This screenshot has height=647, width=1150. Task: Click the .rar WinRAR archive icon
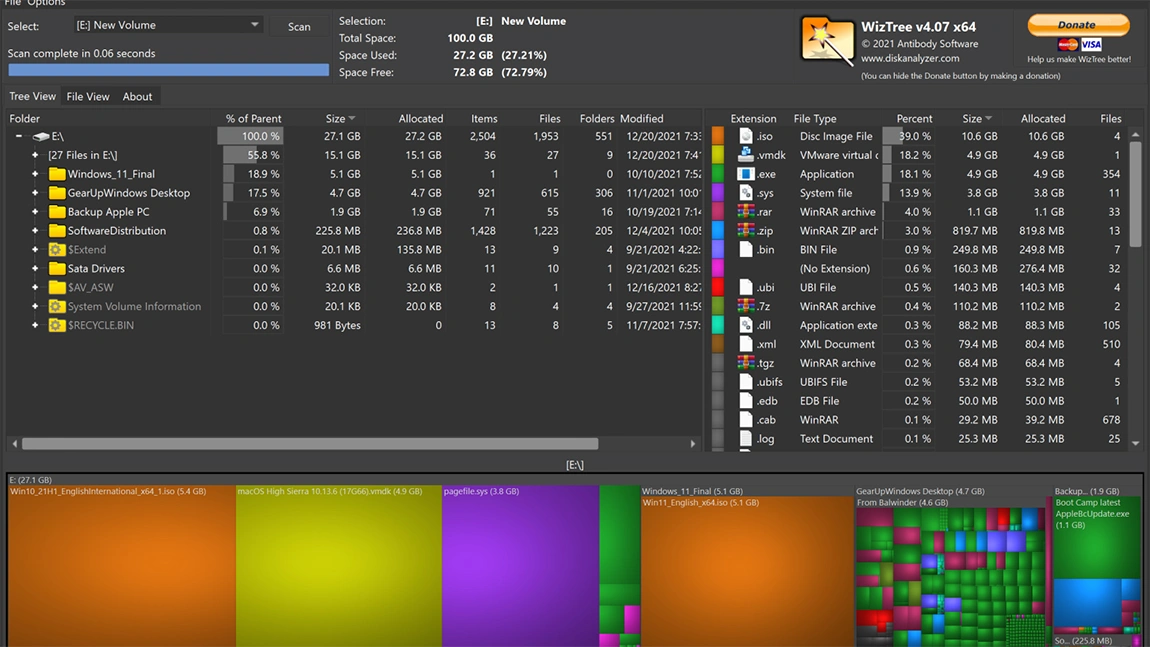click(x=746, y=212)
